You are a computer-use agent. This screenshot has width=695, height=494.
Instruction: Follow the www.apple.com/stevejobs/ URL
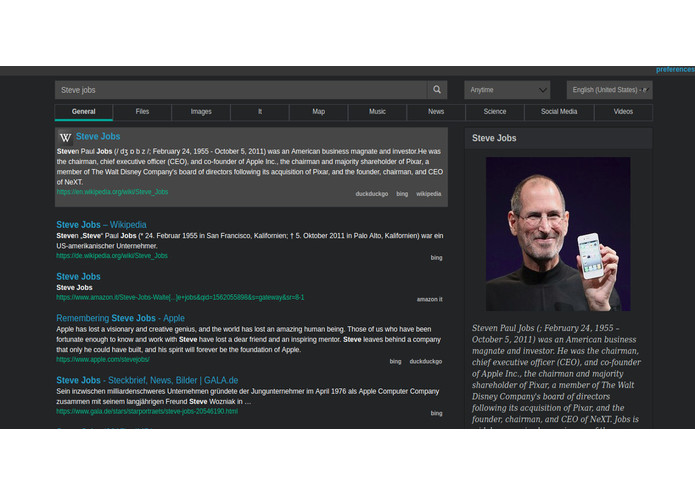[x=103, y=359]
